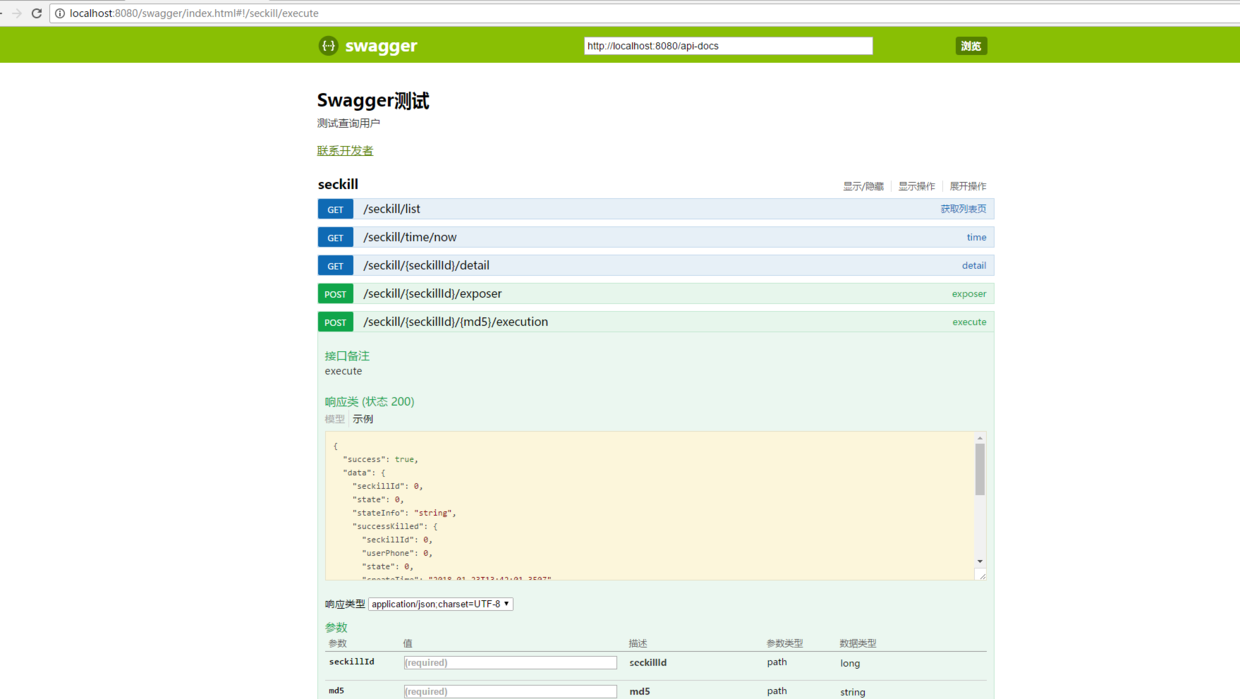1240x699 pixels.
Task: Click the 参数 section heading
Action: (336, 628)
